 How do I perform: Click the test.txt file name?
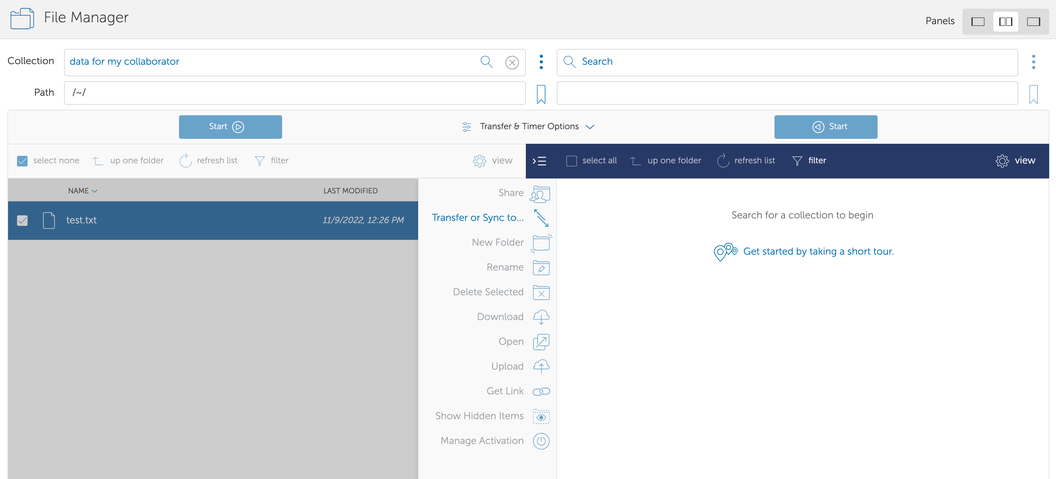[x=81, y=220]
